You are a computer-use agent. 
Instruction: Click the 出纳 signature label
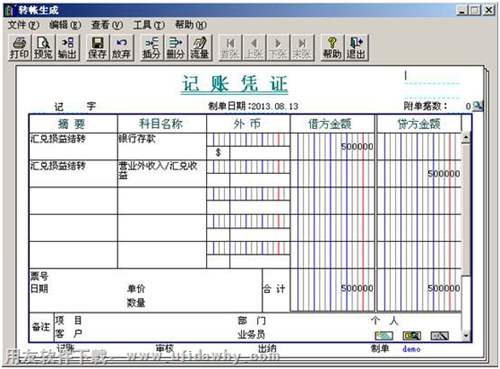pyautogui.click(x=267, y=349)
